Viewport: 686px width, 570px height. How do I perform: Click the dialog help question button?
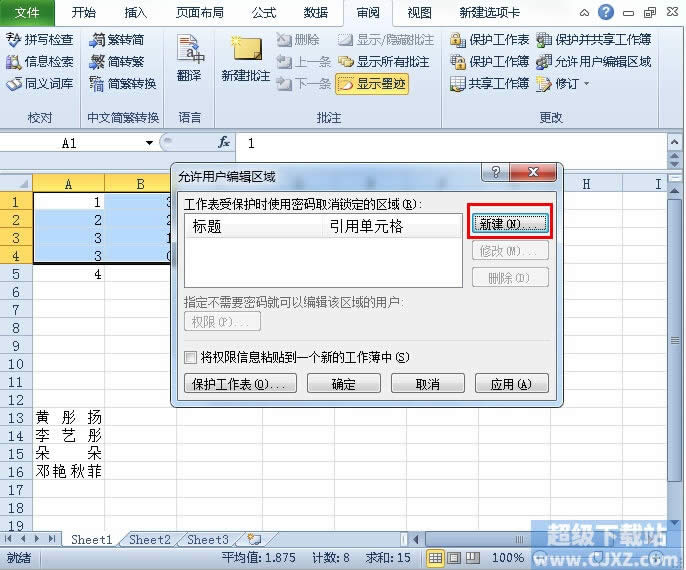click(x=495, y=171)
